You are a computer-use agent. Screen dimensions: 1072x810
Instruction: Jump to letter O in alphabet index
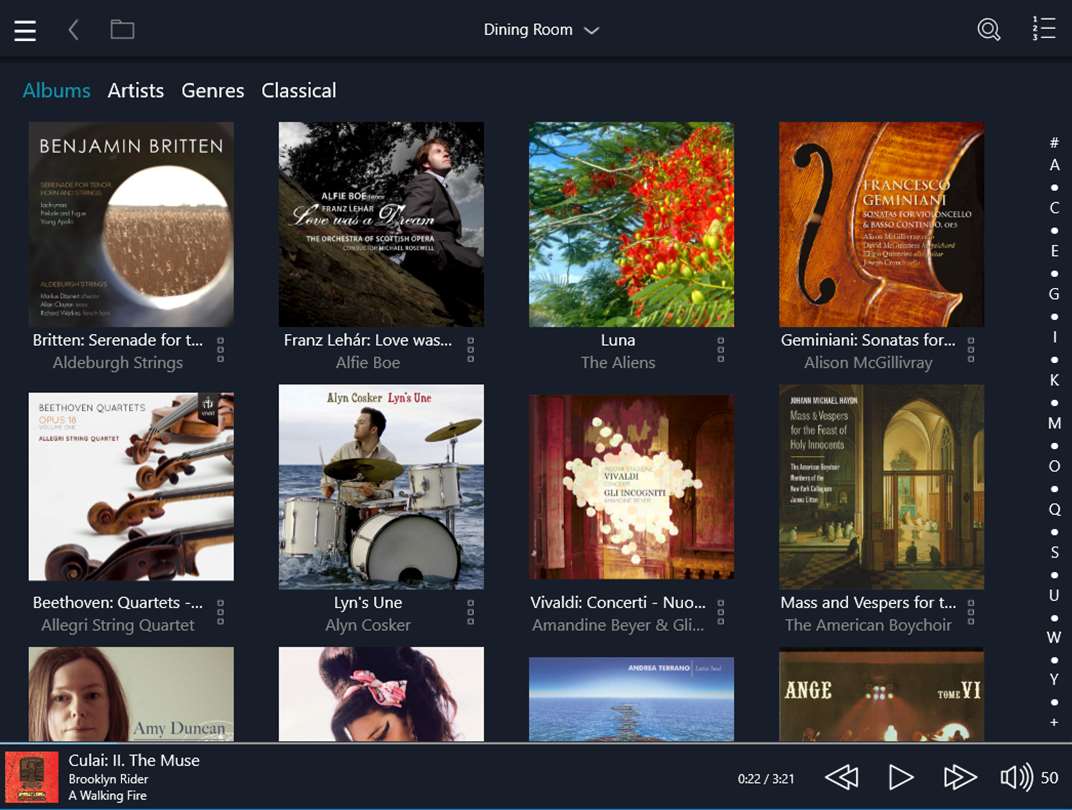pos(1054,466)
